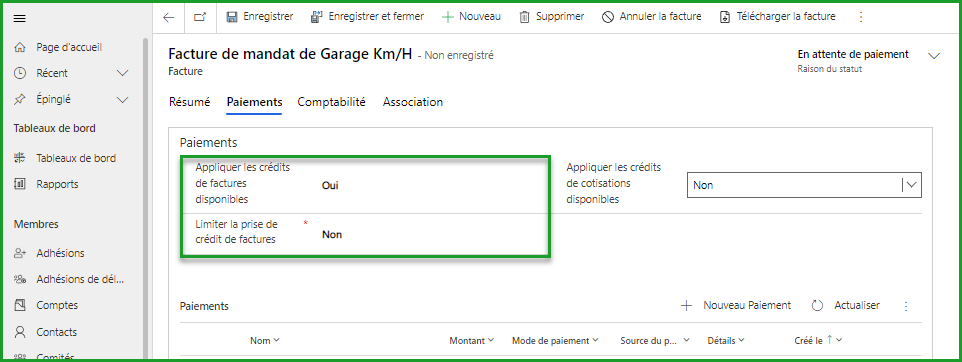962x362 pixels.
Task: Select the Paiements tab
Action: (x=255, y=102)
